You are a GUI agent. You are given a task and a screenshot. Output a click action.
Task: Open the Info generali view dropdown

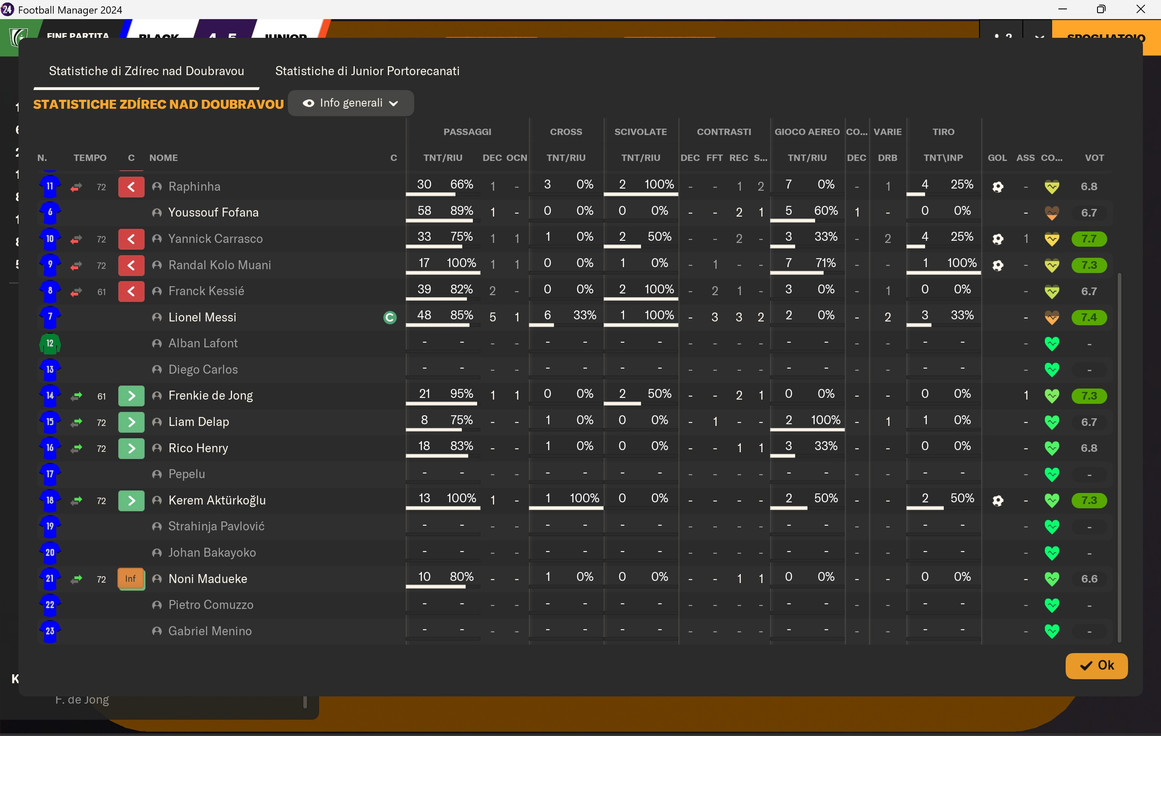(350, 103)
